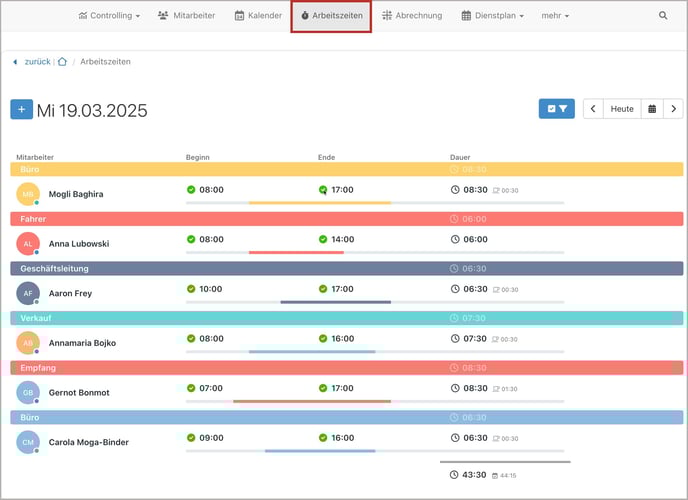Screen dimensions: 688x500
Task: Click Anna Lubowski's 08:00 begin check icon
Action: pyautogui.click(x=191, y=239)
